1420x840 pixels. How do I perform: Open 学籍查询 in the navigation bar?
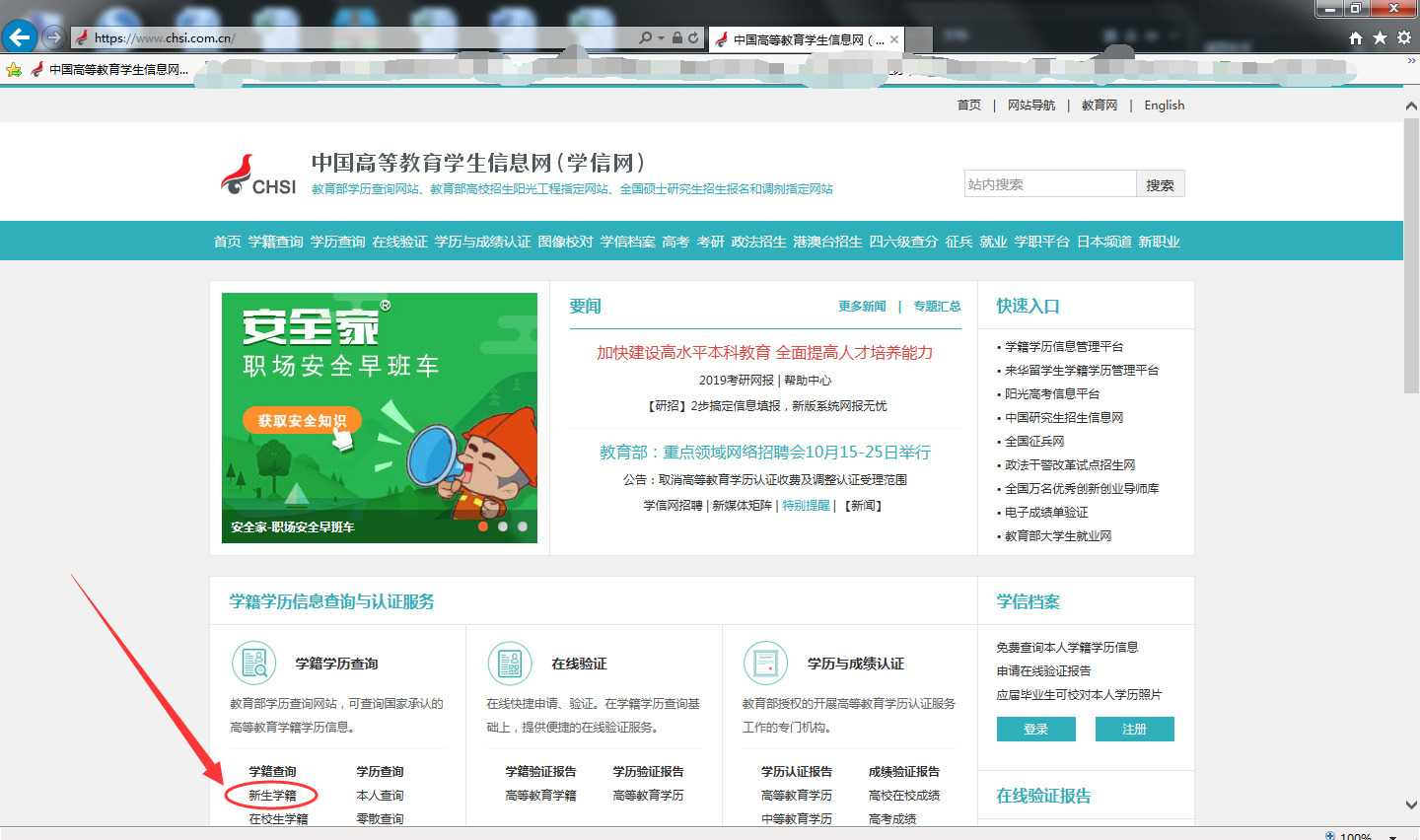(x=275, y=242)
